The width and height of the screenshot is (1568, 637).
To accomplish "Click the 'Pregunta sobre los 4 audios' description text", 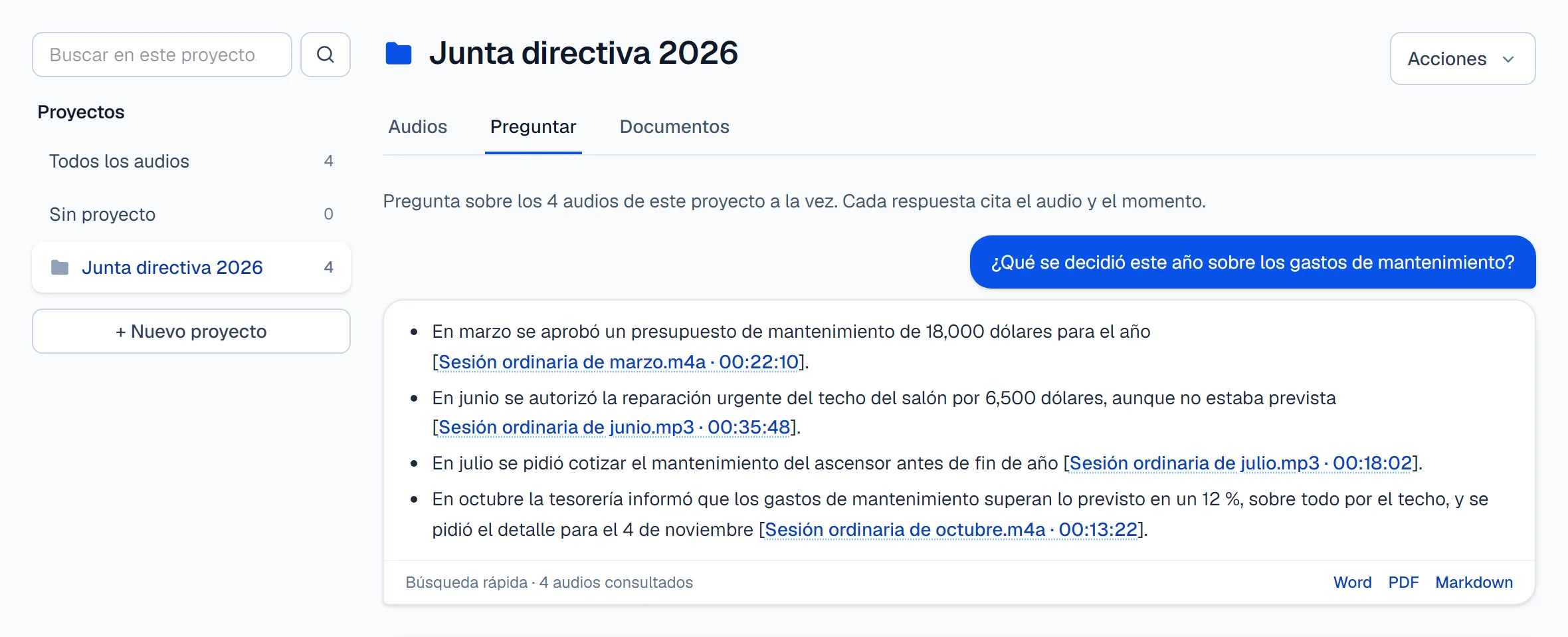I will point(794,201).
